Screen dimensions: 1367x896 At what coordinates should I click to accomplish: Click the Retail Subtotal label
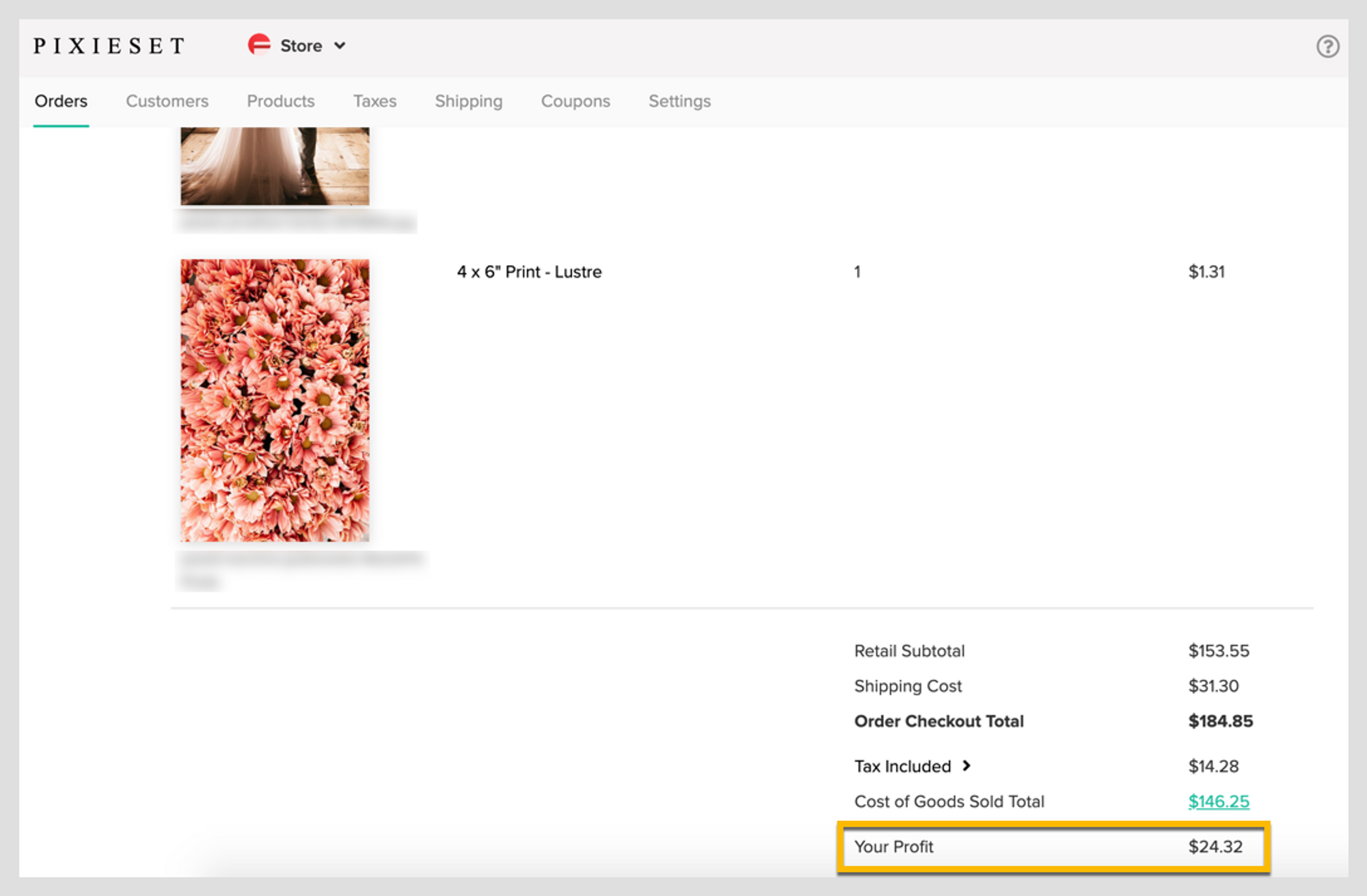(909, 651)
